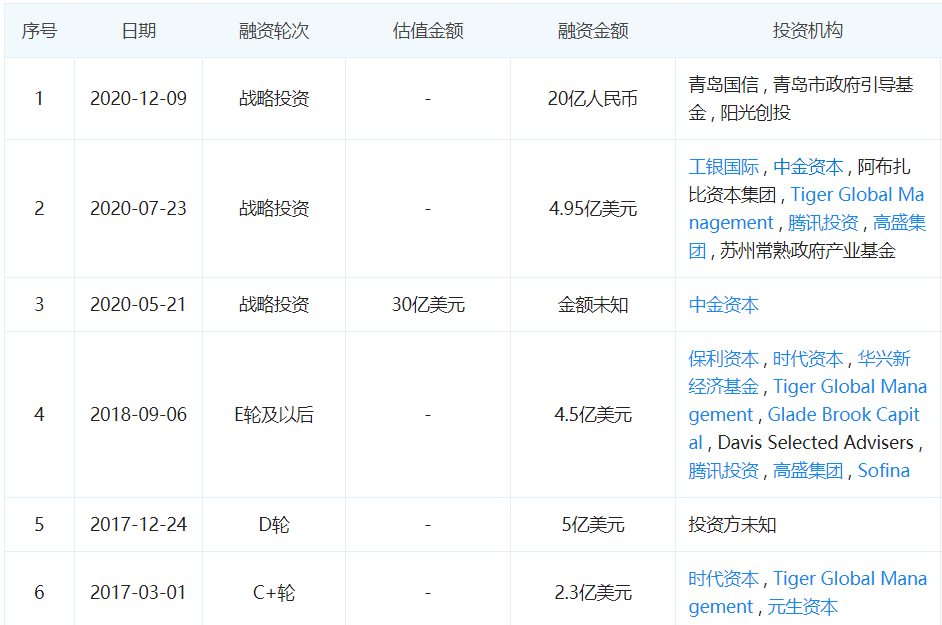Select the 30亿美元 valuation cell

(428, 305)
